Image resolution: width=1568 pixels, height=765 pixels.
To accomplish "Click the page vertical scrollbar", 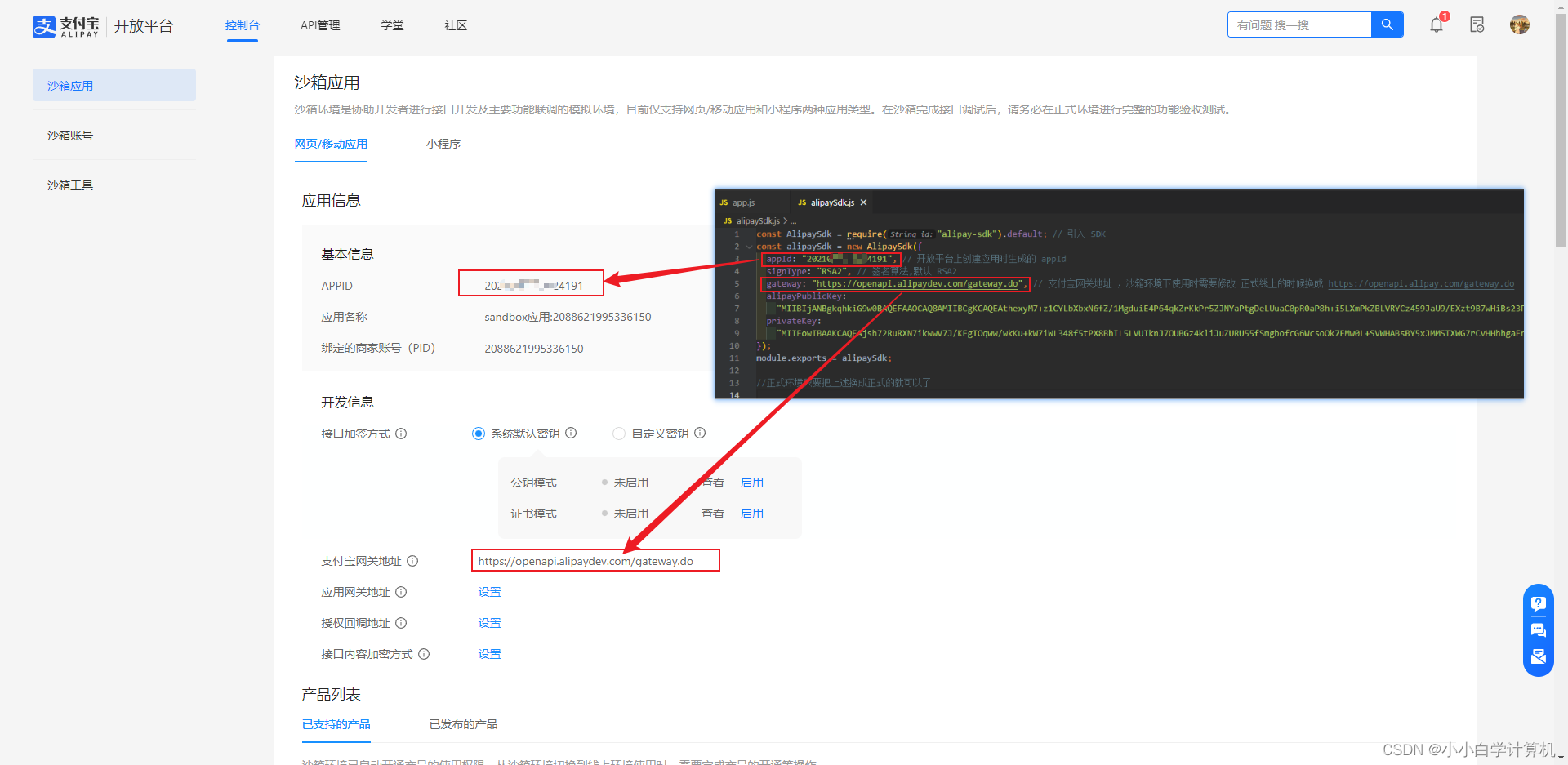I will point(1561,131).
